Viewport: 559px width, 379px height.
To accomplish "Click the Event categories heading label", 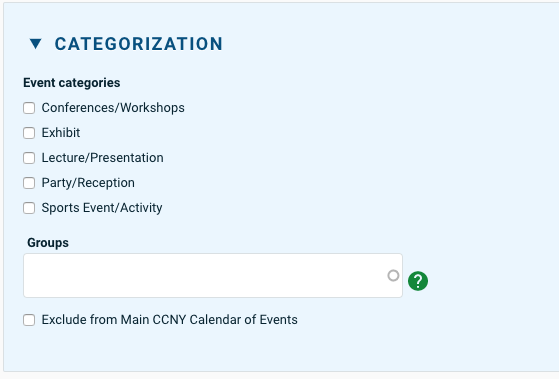I will click(72, 83).
